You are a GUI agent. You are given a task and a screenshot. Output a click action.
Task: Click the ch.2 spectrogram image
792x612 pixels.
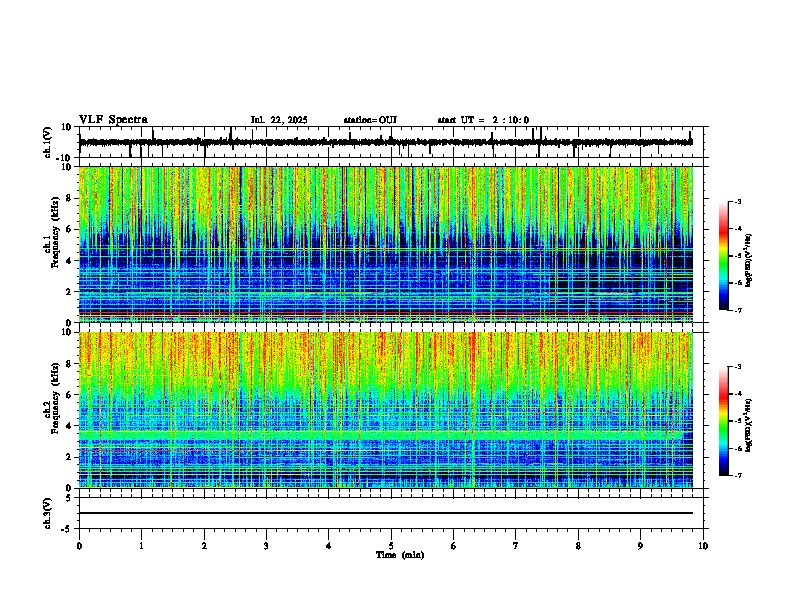(x=386, y=410)
